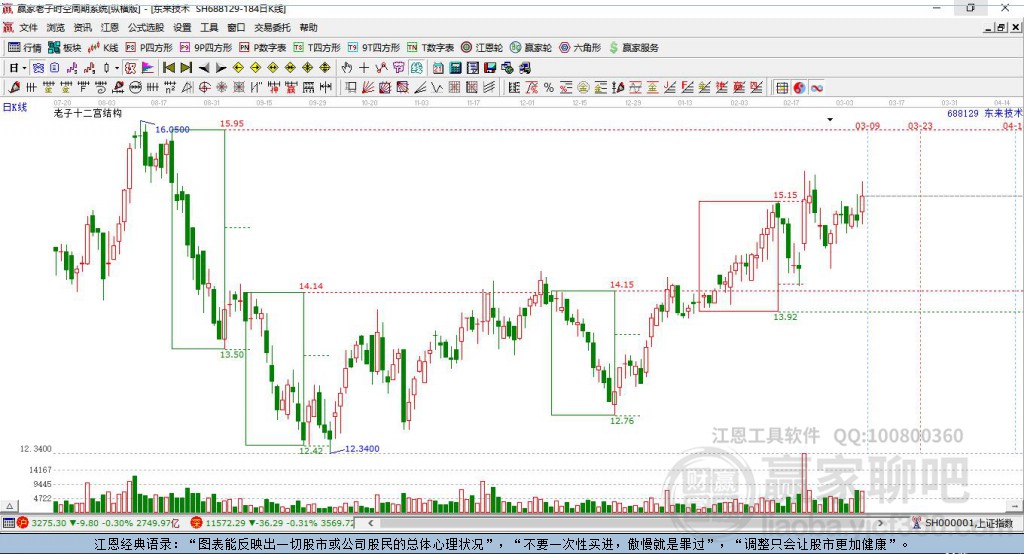Expand the candlestick style dropdown arrow
The height and width of the screenshot is (554, 1024).
[118, 68]
